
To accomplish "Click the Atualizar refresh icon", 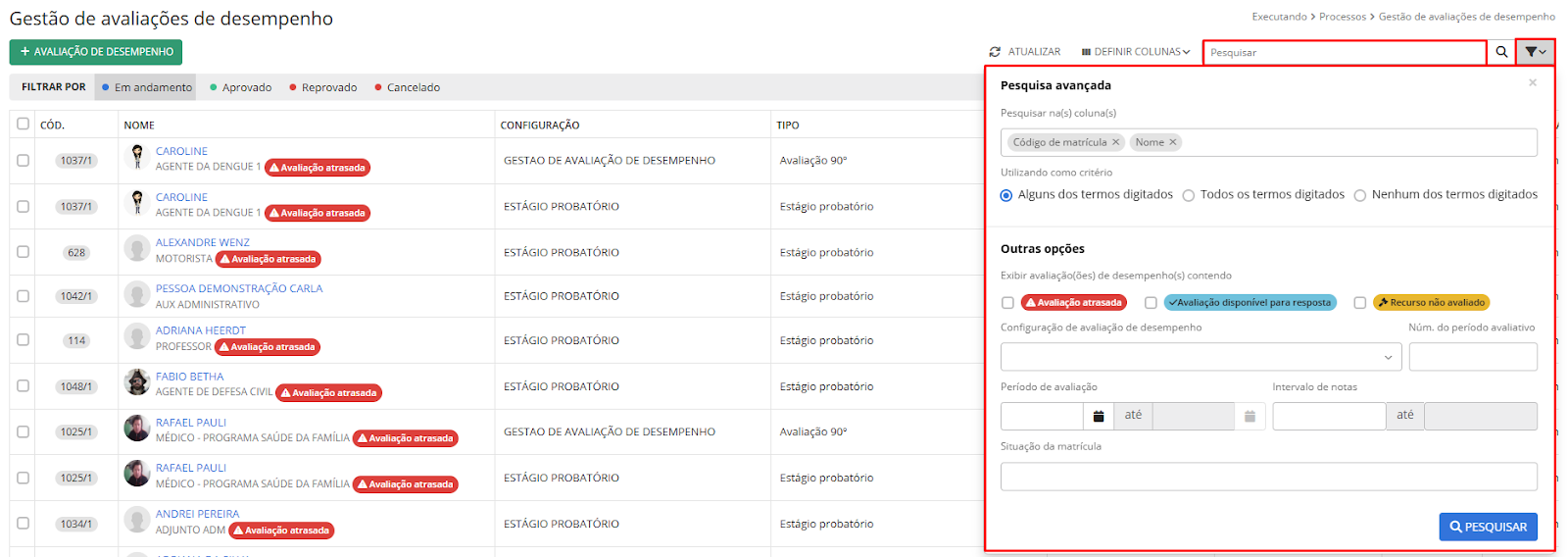I will (x=996, y=52).
